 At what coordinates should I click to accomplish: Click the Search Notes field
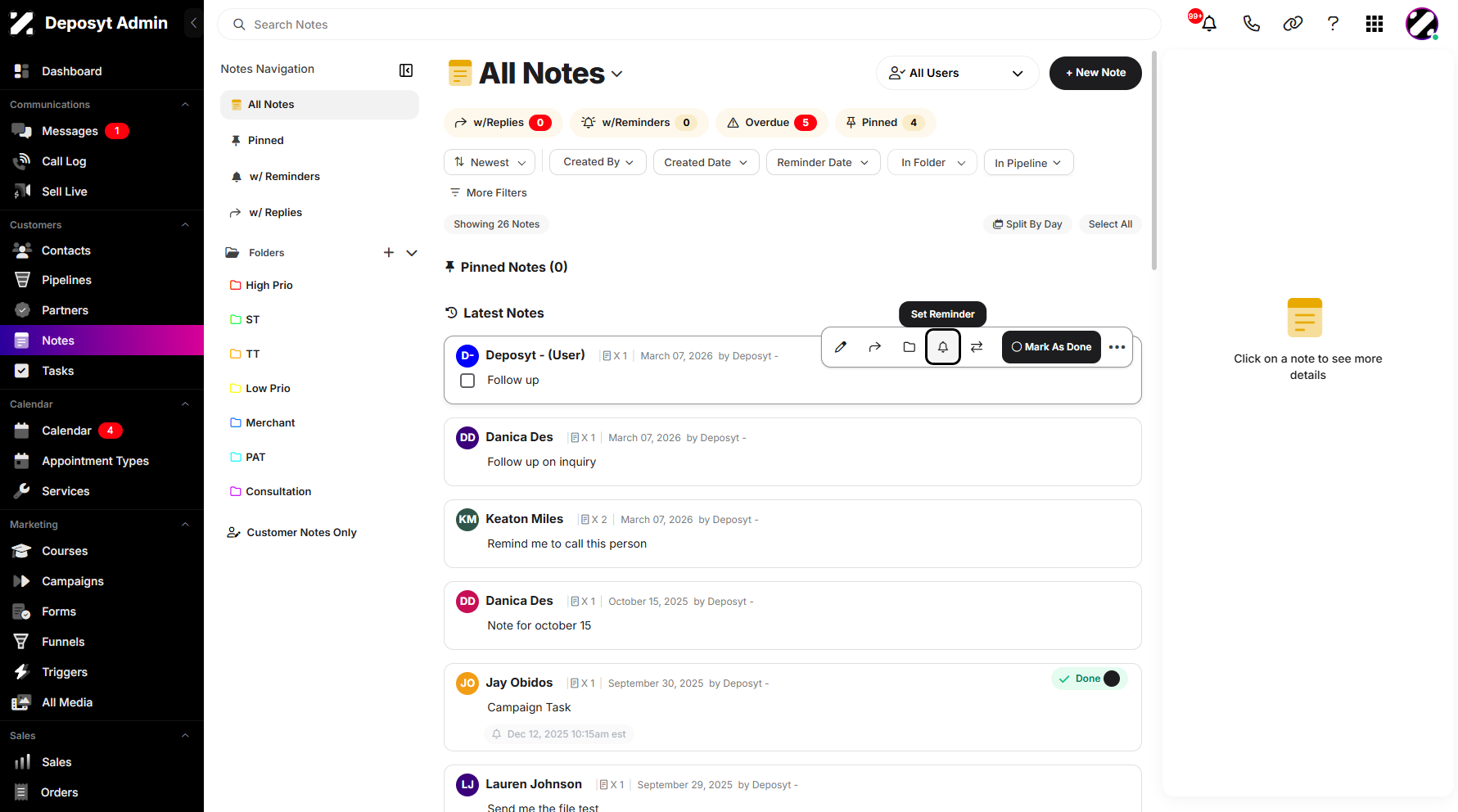[x=688, y=25]
